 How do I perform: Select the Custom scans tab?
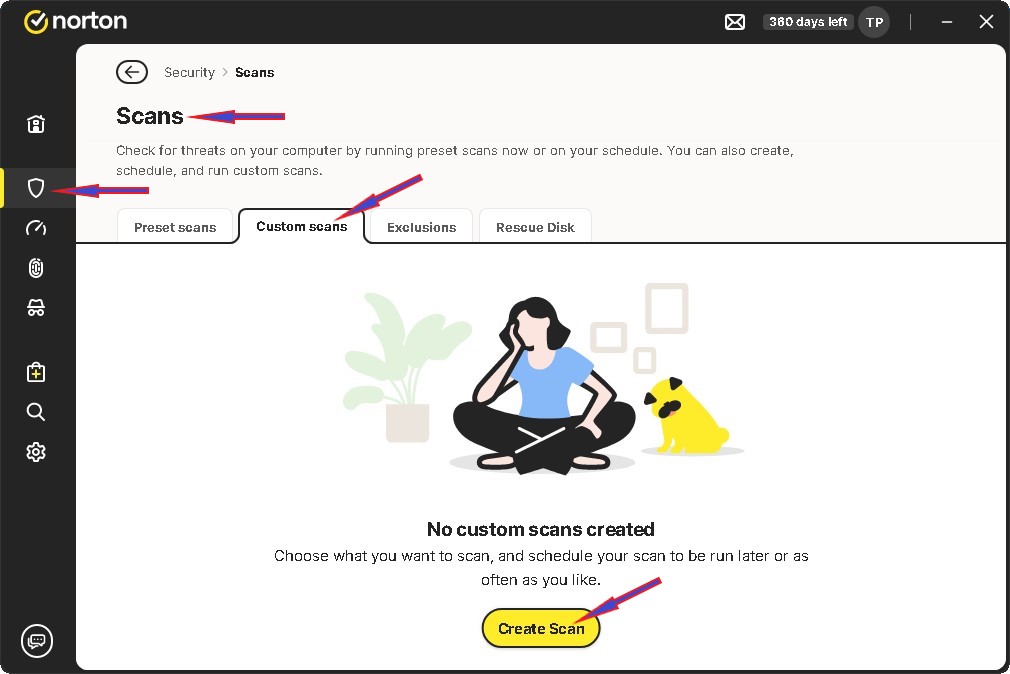coord(301,227)
